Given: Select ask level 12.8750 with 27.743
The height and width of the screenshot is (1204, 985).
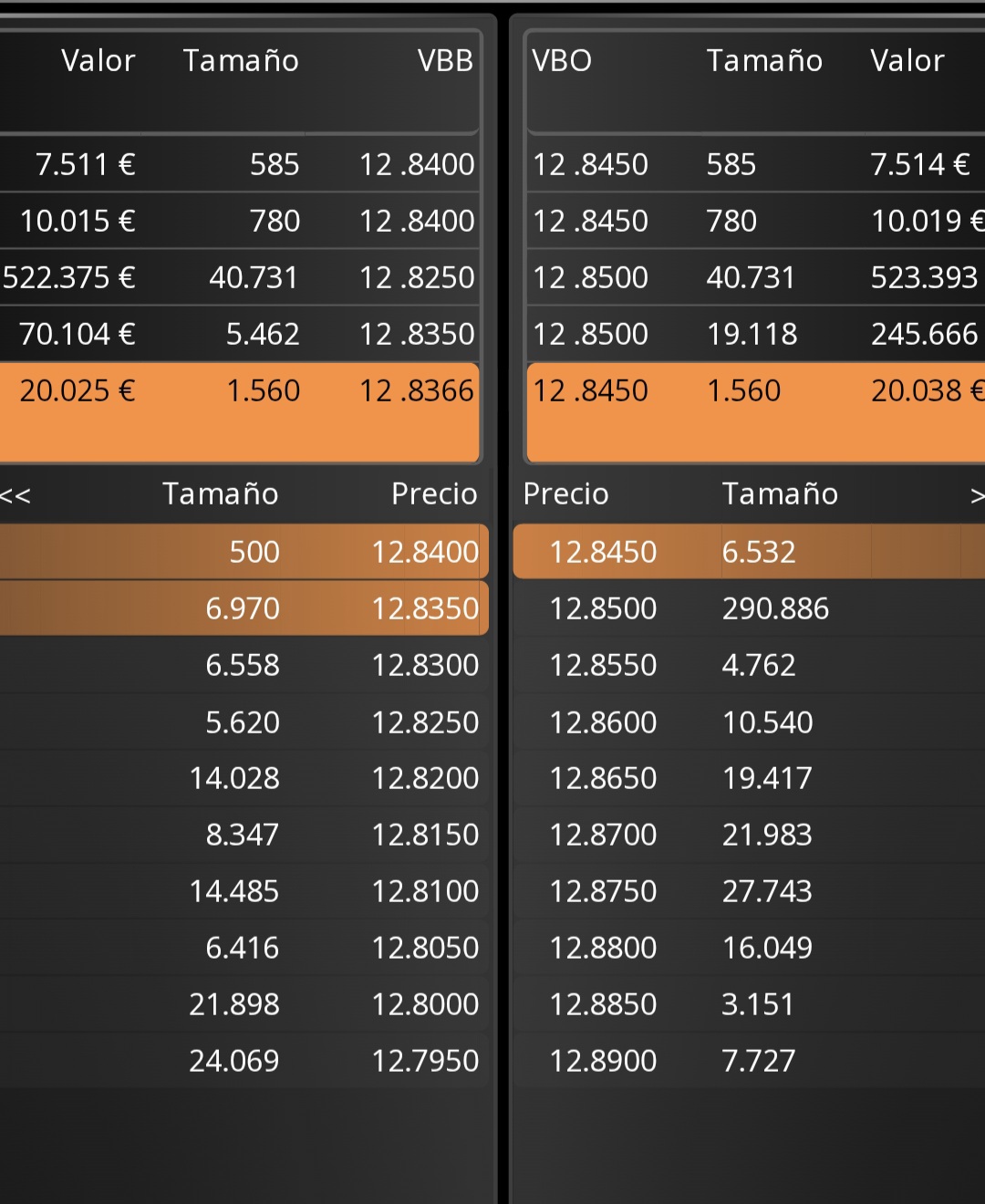Looking at the screenshot, I should click(749, 891).
